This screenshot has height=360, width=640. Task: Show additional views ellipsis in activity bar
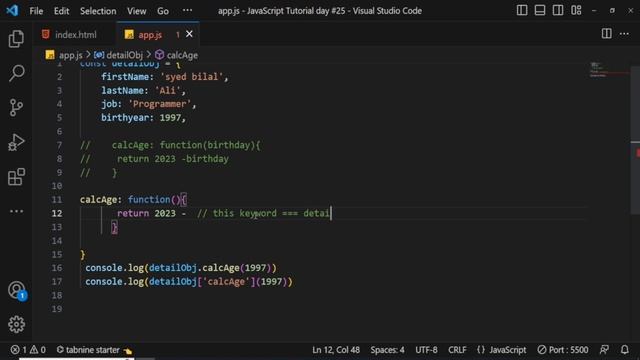tap(16, 211)
